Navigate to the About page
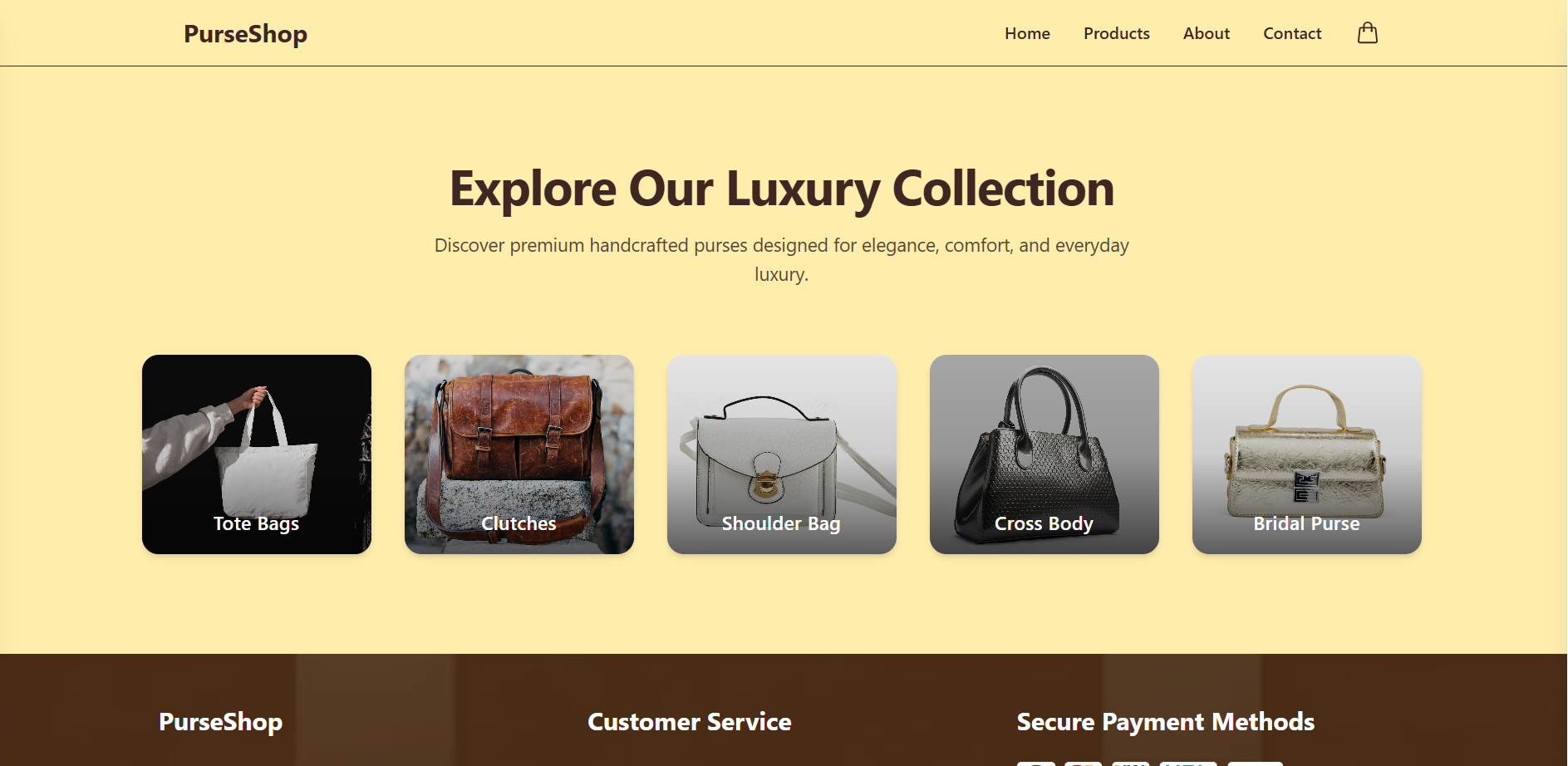 [x=1206, y=33]
